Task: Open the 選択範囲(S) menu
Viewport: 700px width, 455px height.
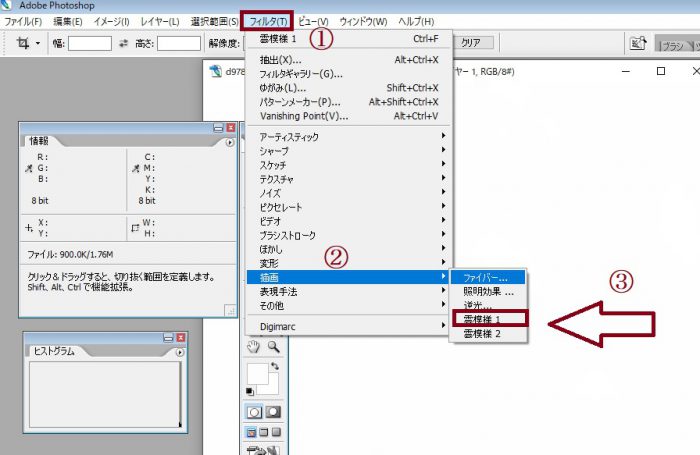Action: click(x=214, y=21)
